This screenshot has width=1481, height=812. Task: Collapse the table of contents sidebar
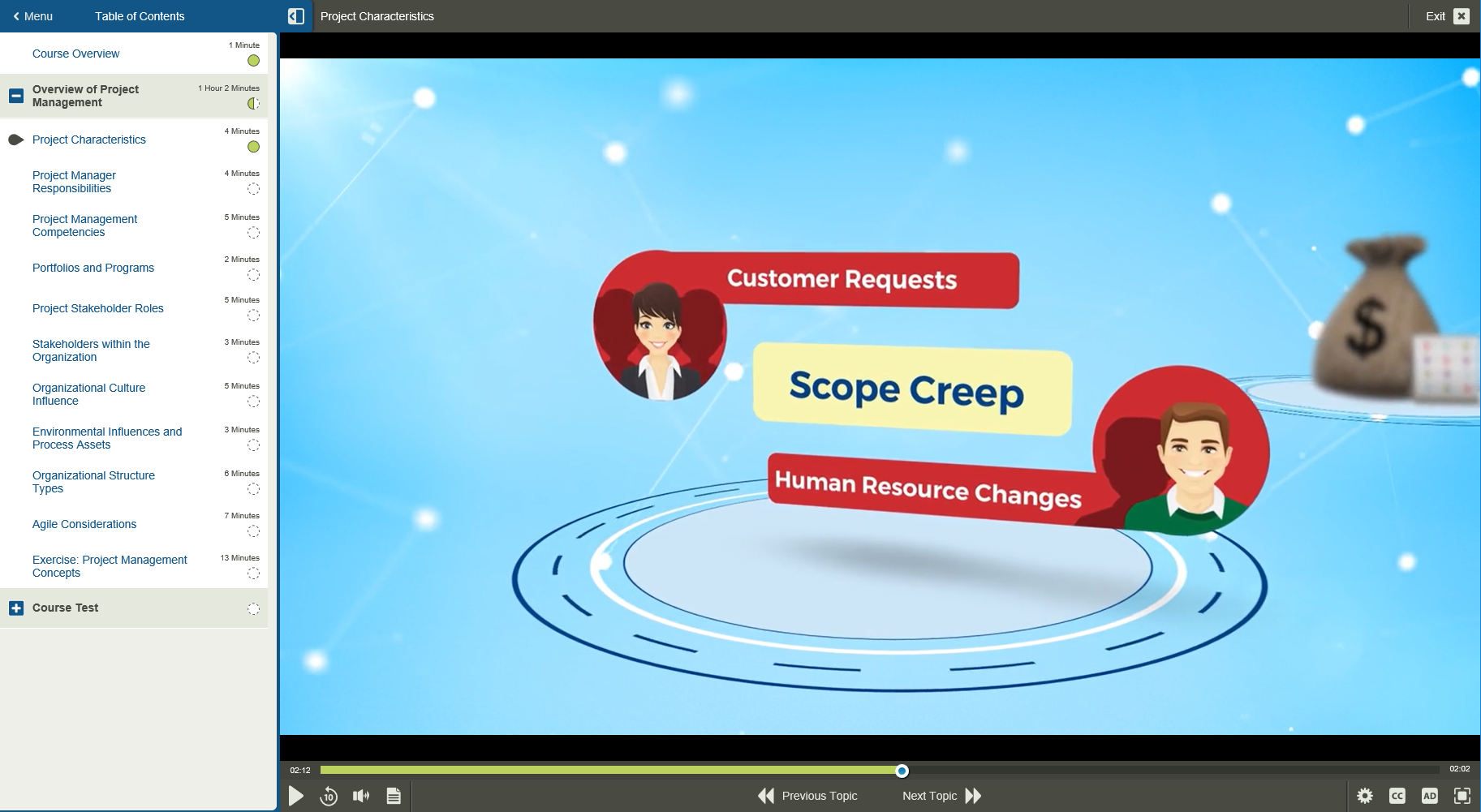point(296,16)
